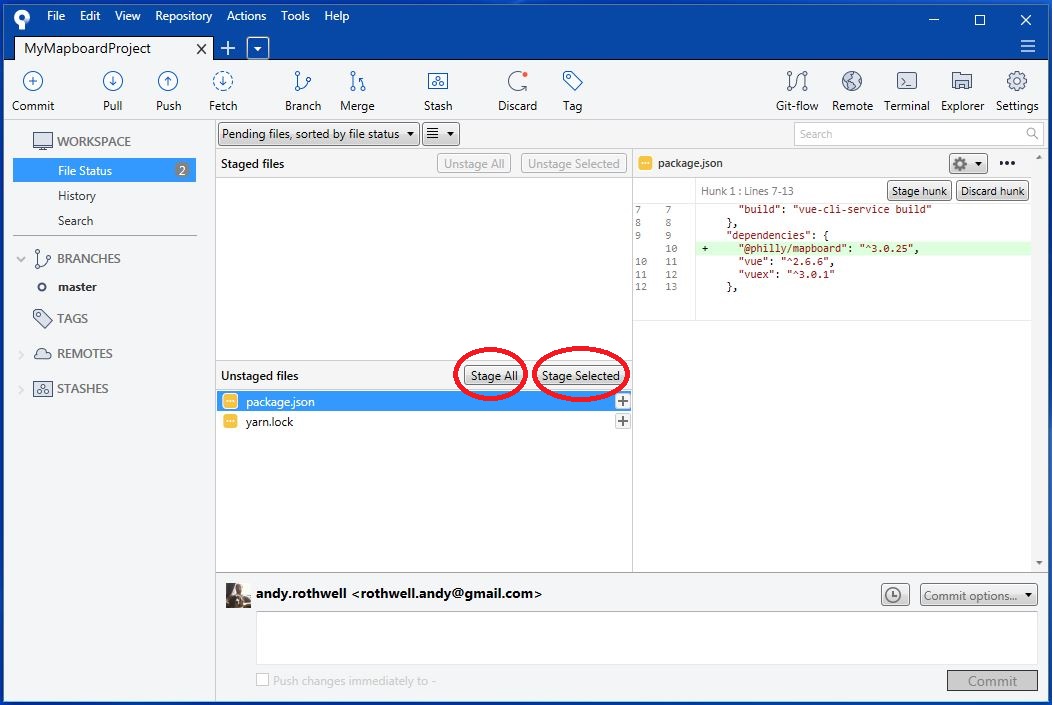This screenshot has height=705, width=1055.
Task: Select the yarn.lock unstaged file
Action: (424, 422)
